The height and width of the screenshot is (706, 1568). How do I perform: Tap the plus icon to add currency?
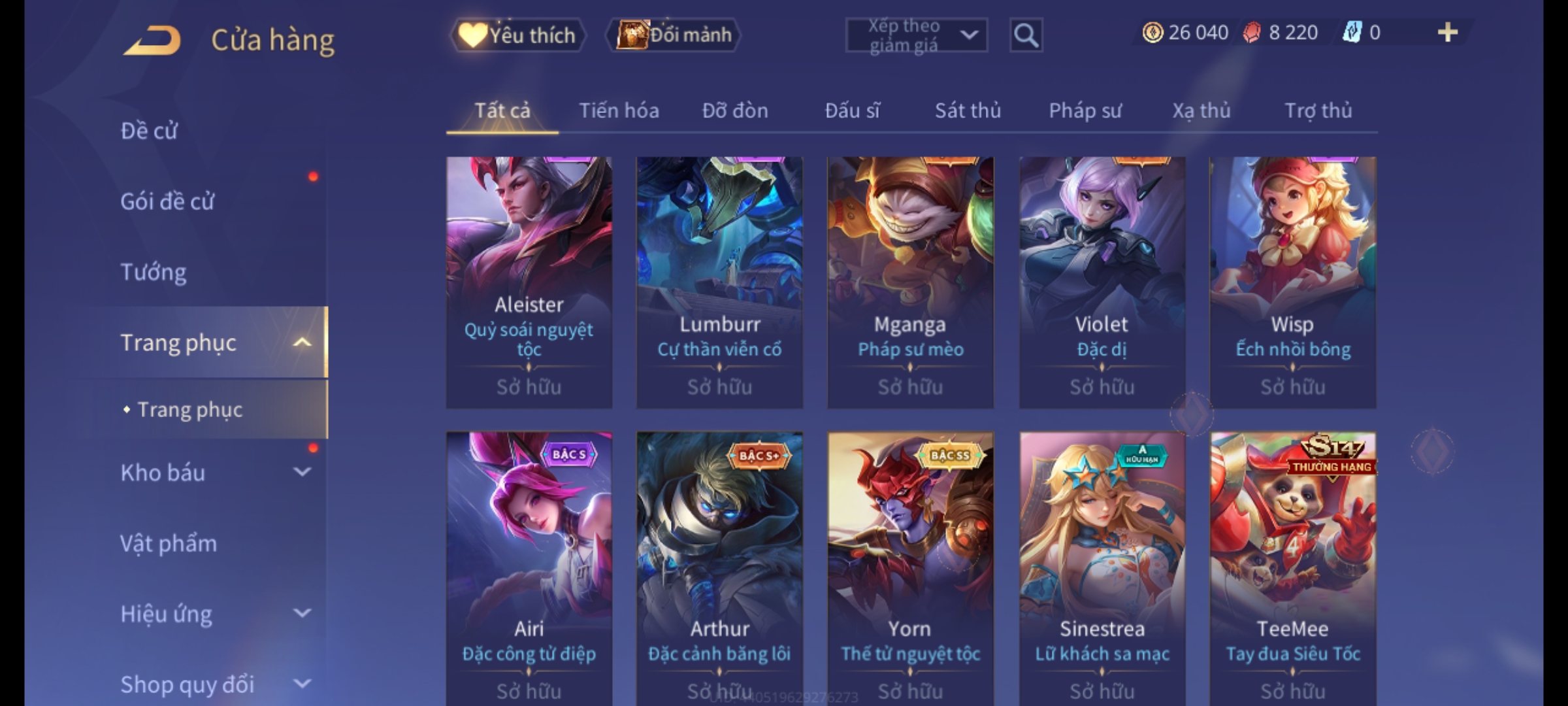click(1448, 32)
